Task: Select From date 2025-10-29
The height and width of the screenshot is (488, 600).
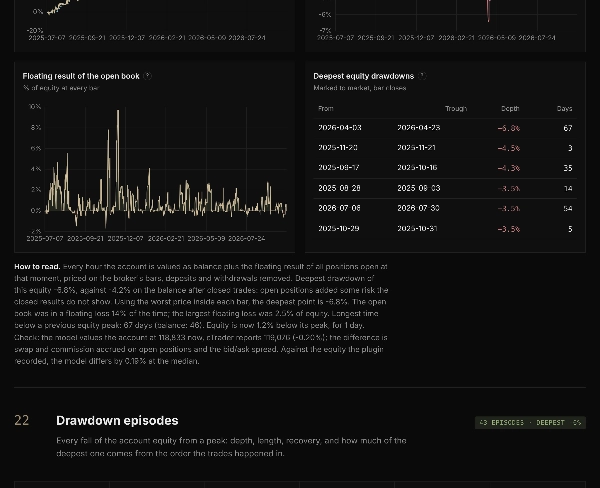Action: [339, 228]
